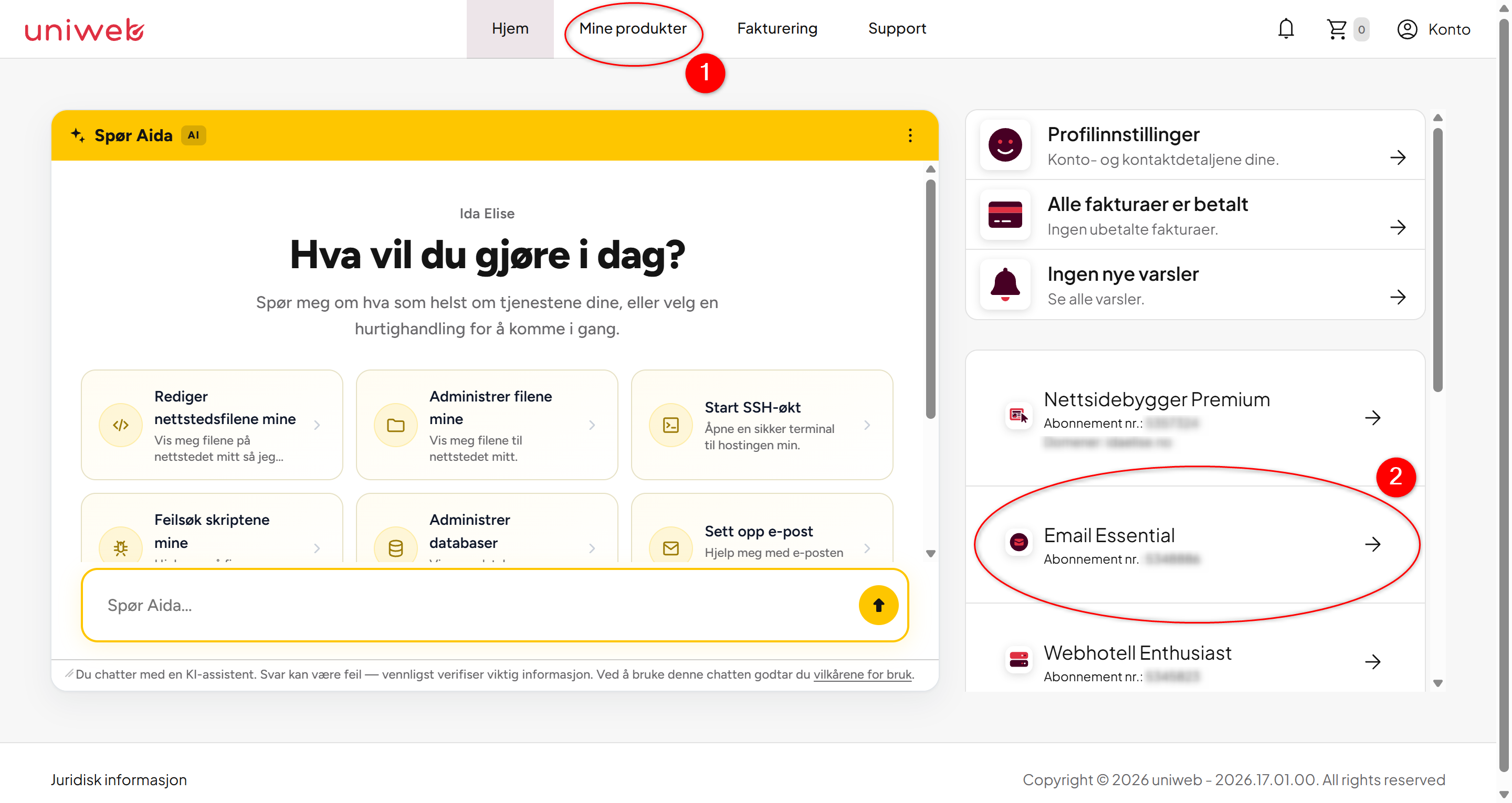
Task: Click arrow on Nettsidebygger Premium row
Action: coord(1372,418)
